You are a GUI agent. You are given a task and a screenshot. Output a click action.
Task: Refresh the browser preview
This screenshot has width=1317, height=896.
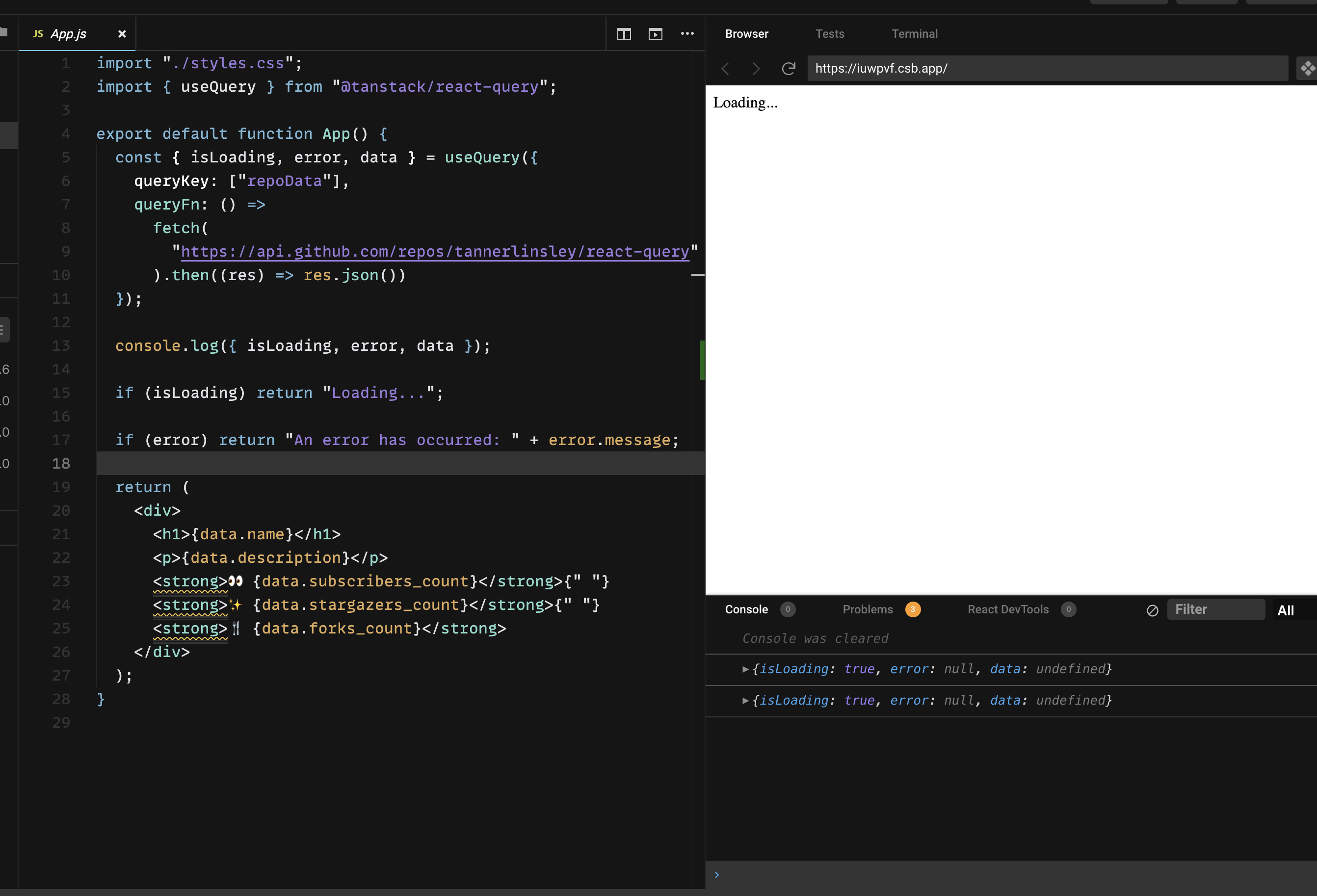coord(788,69)
